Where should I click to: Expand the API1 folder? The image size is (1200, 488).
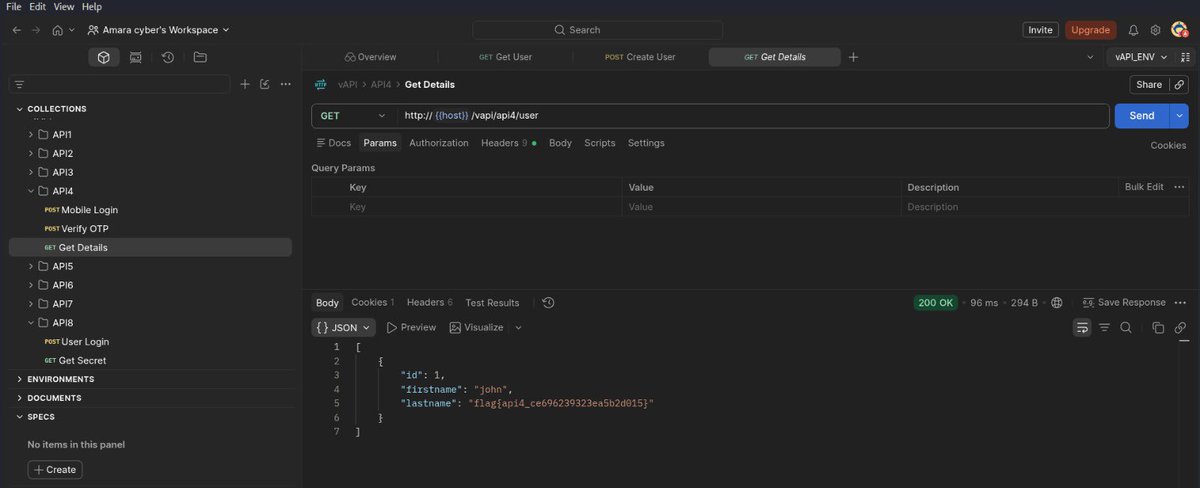(x=30, y=134)
